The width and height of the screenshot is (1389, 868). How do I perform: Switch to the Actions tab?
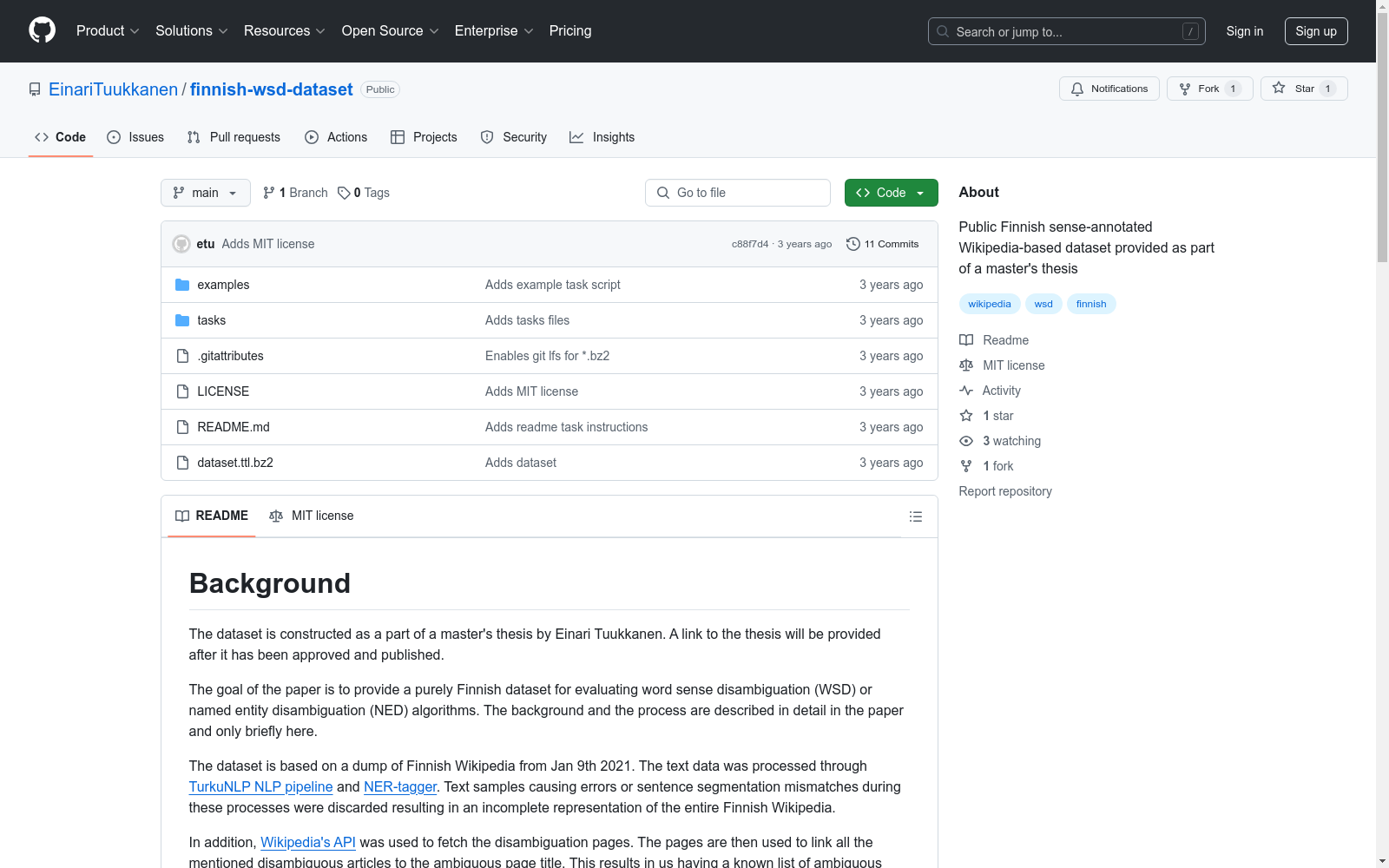click(x=336, y=137)
